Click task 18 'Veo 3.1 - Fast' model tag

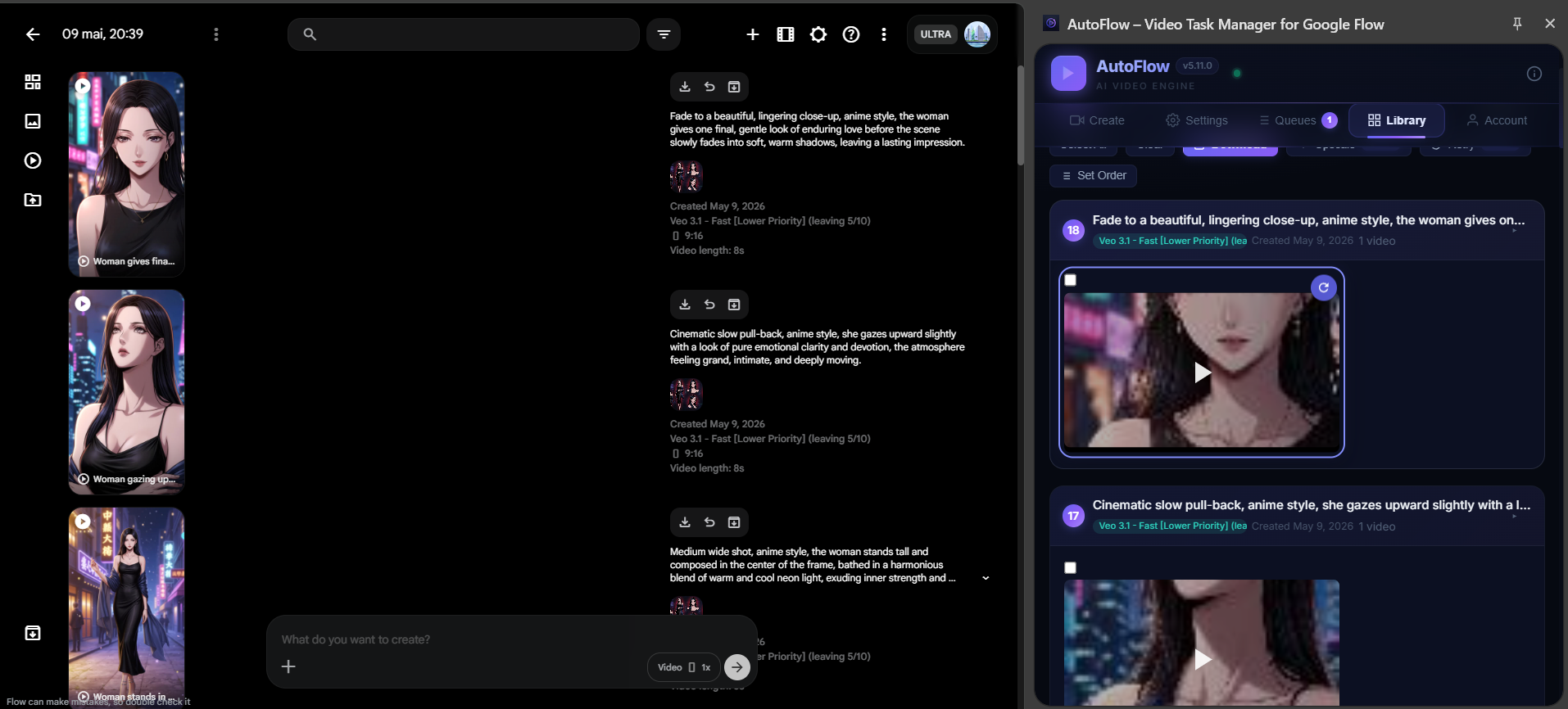tap(1171, 241)
